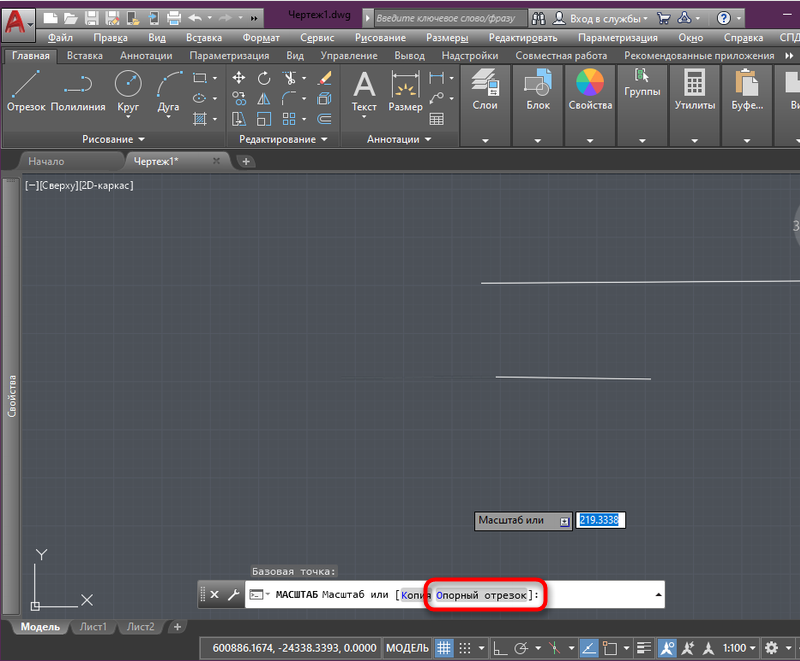The width and height of the screenshot is (800, 661).
Task: Toggle ortho mode in status bar
Action: tap(498, 648)
